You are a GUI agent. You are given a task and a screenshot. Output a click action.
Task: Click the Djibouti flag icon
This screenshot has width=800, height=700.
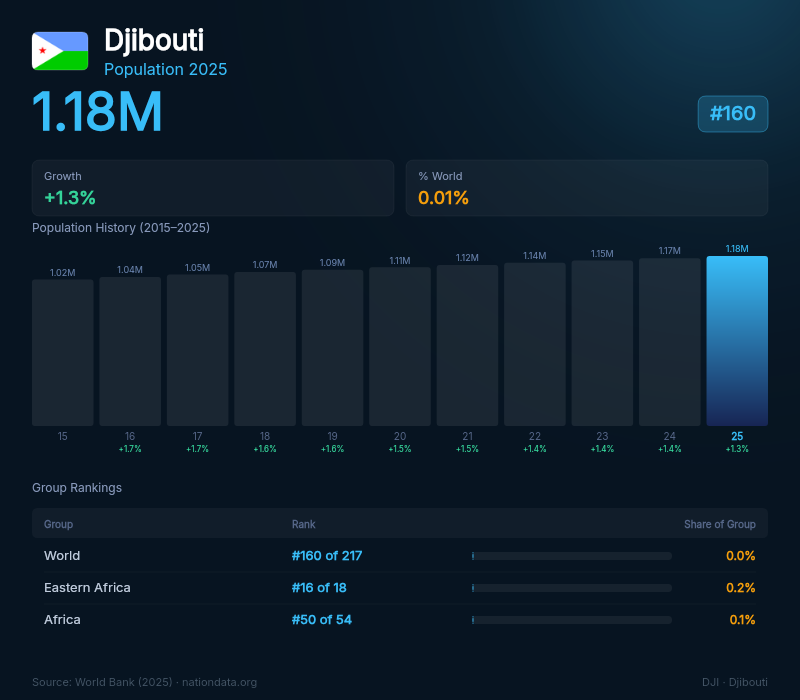(x=60, y=51)
